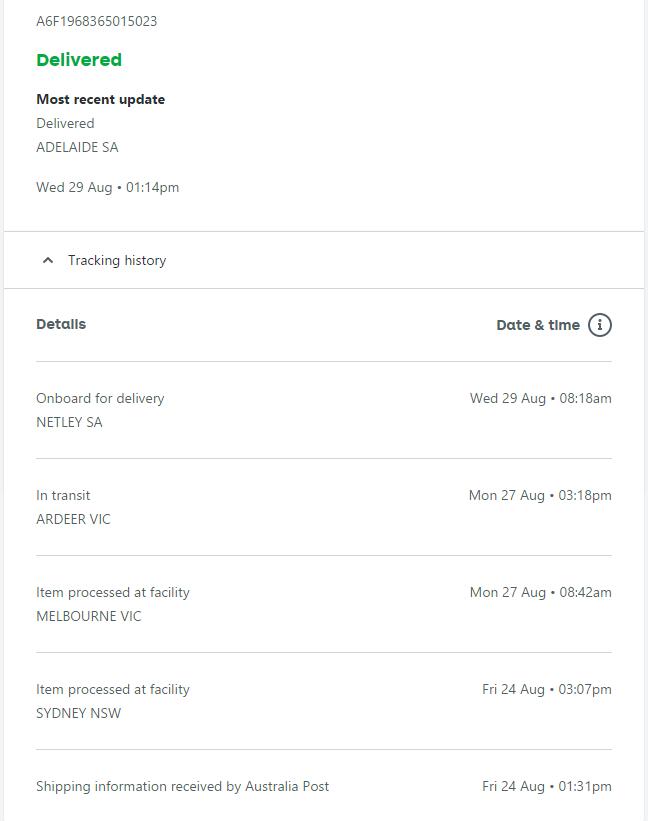The width and height of the screenshot is (648, 821).
Task: Click the Tracking history label
Action: point(117,260)
